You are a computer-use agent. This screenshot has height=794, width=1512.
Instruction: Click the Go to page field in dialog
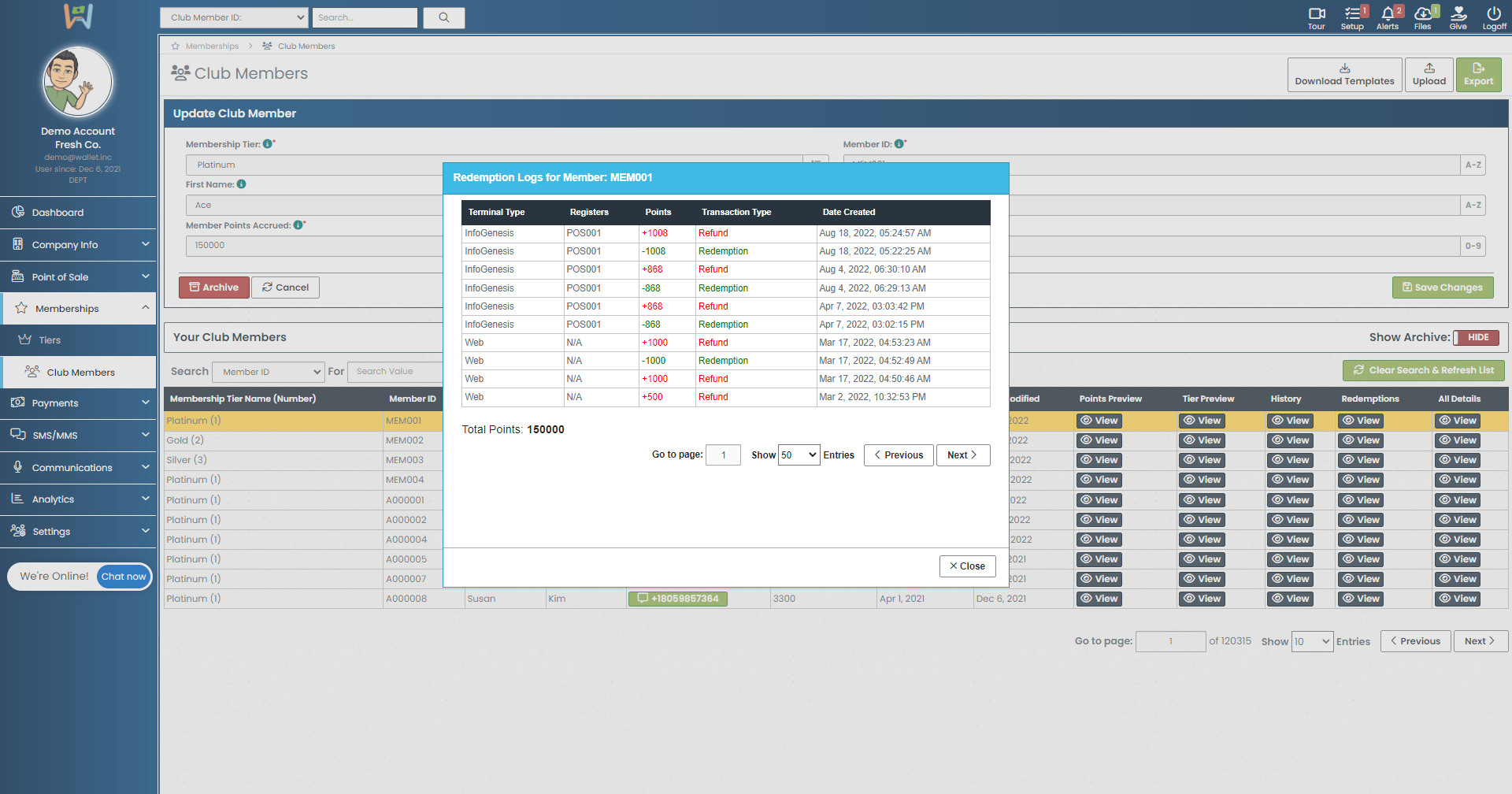[x=723, y=455]
